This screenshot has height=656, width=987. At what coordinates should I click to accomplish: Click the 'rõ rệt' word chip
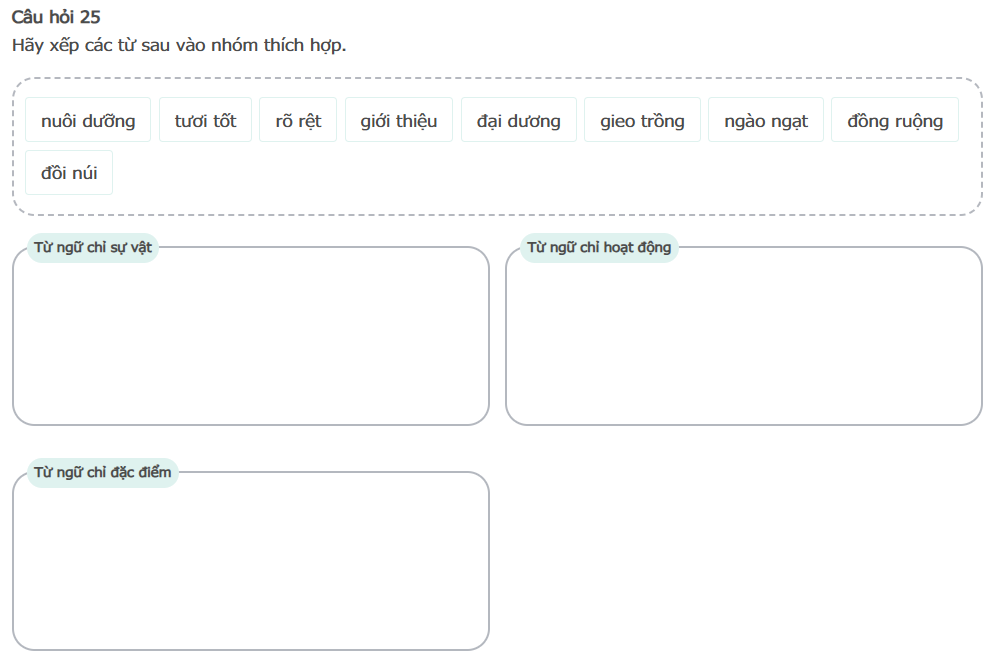[x=298, y=120]
